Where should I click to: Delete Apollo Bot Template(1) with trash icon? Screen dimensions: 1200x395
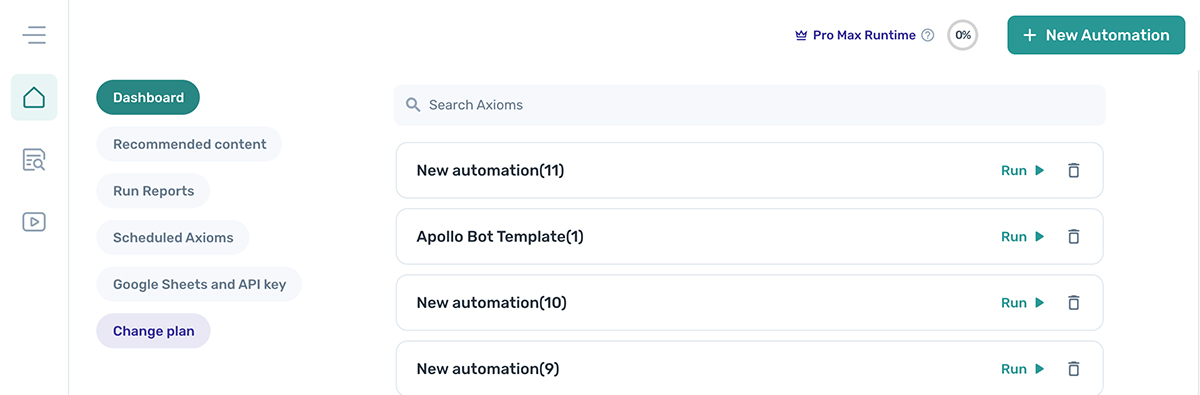coord(1074,237)
